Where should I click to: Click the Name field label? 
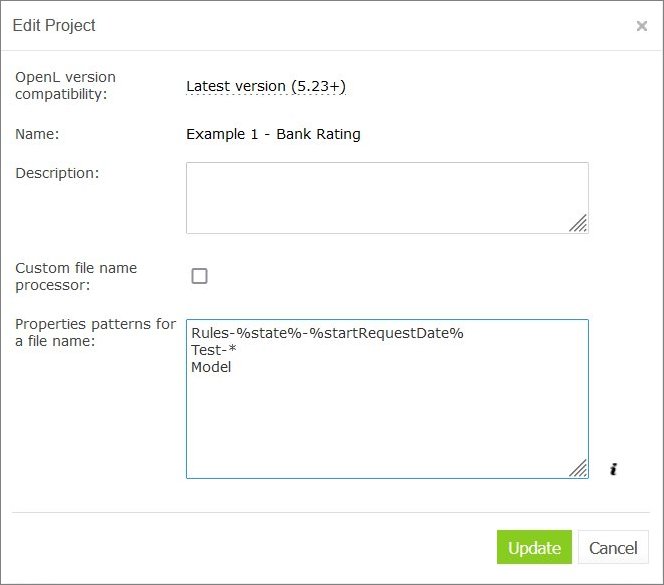point(38,134)
